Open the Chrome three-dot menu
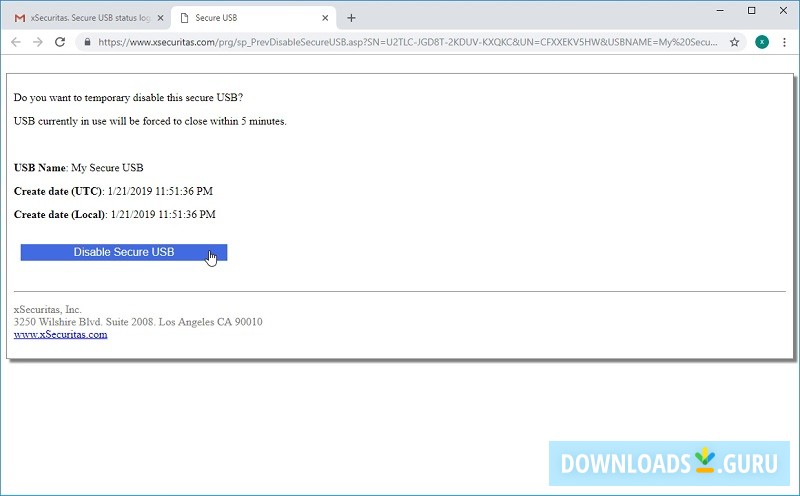Screen dimensions: 800x496 coord(784,42)
